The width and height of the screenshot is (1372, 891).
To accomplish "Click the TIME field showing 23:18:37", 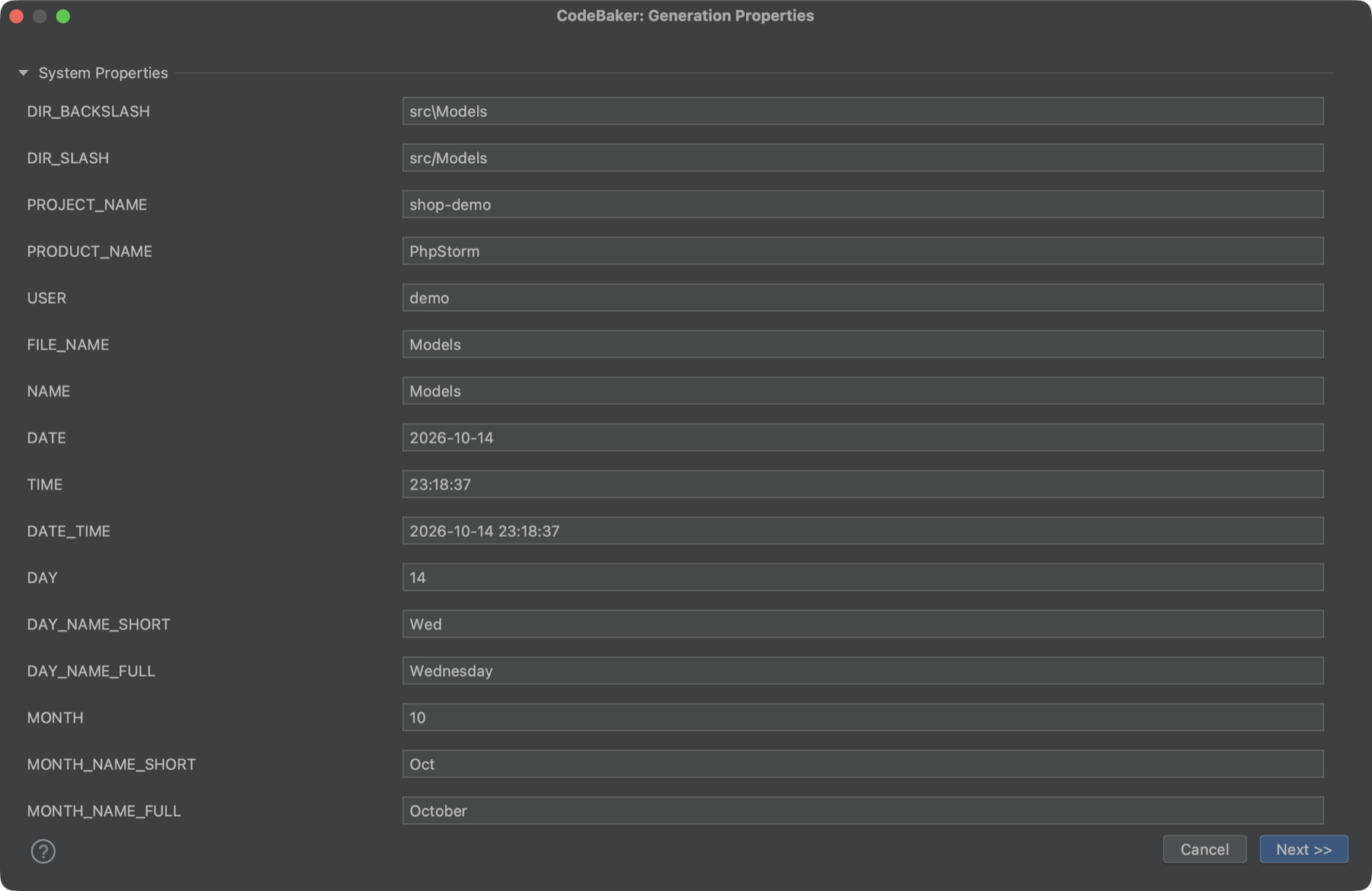I will point(863,484).
